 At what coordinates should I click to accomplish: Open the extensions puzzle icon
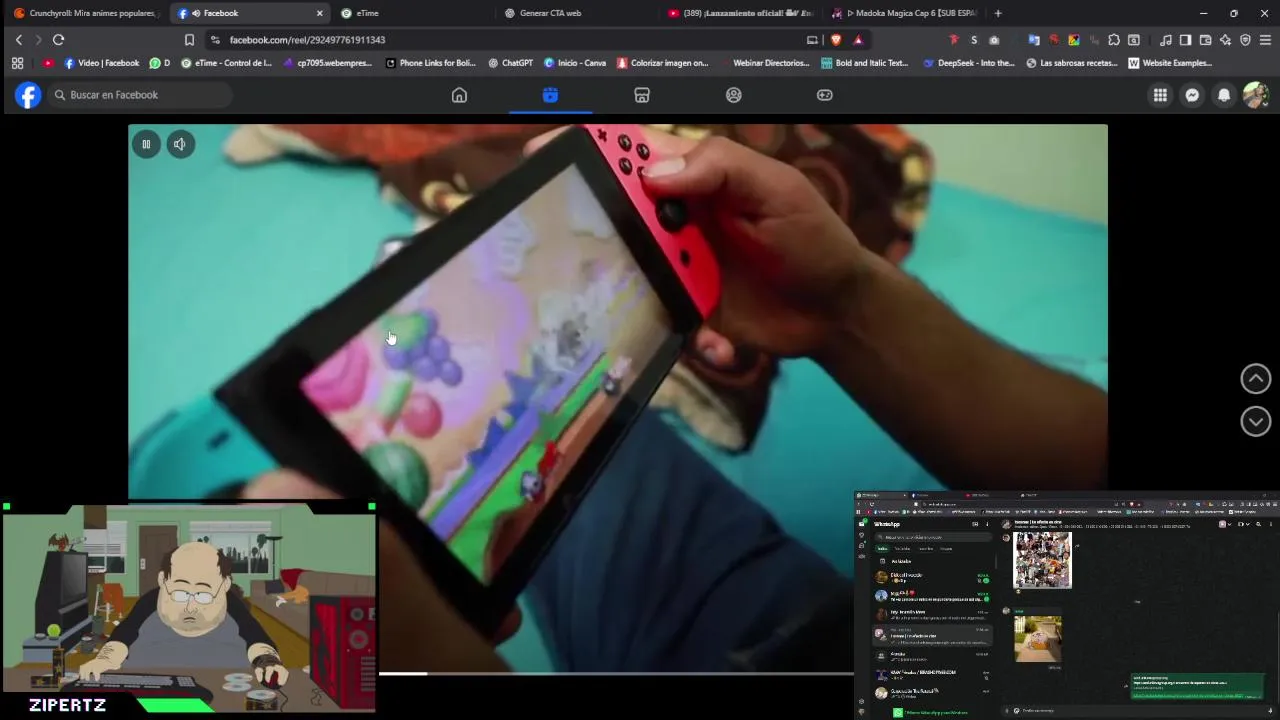[1114, 40]
